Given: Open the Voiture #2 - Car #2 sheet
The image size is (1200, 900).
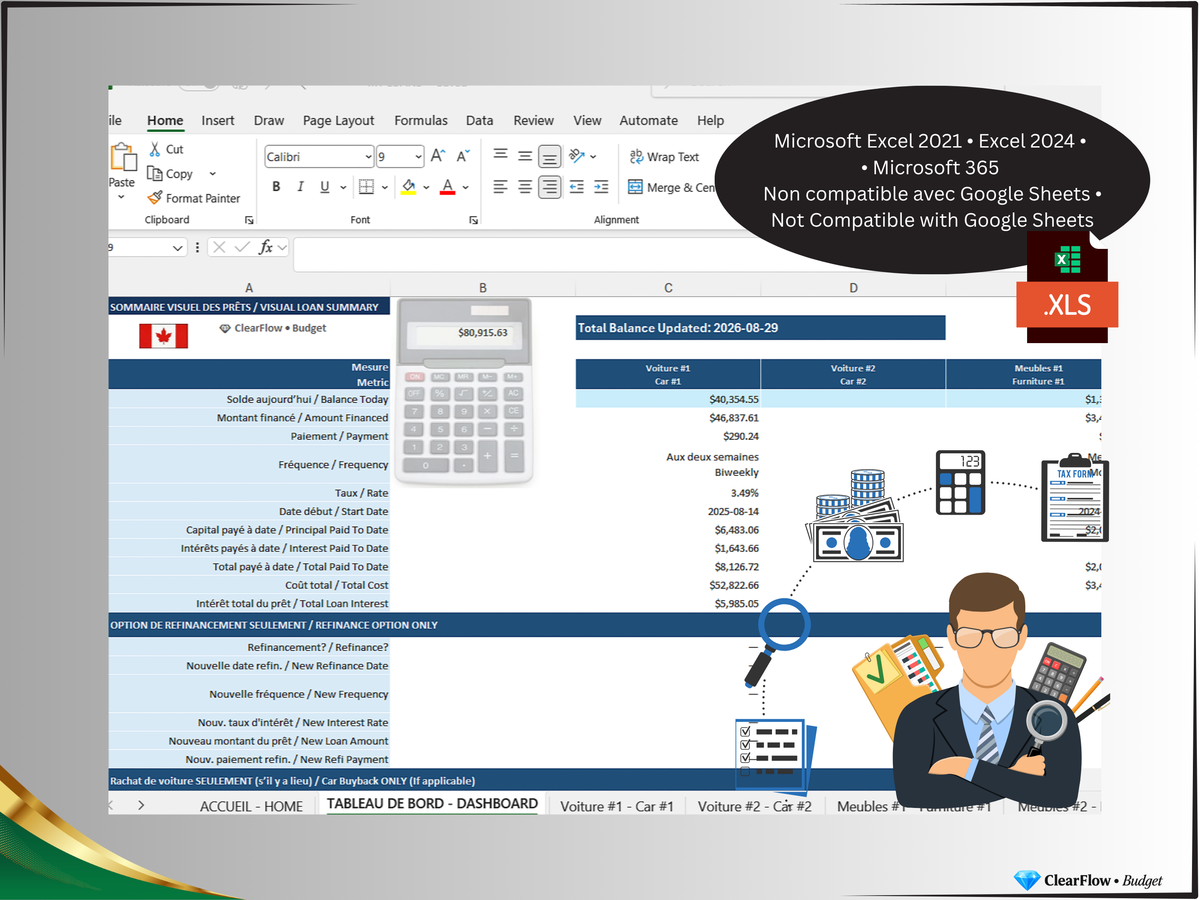Looking at the screenshot, I should click(755, 806).
